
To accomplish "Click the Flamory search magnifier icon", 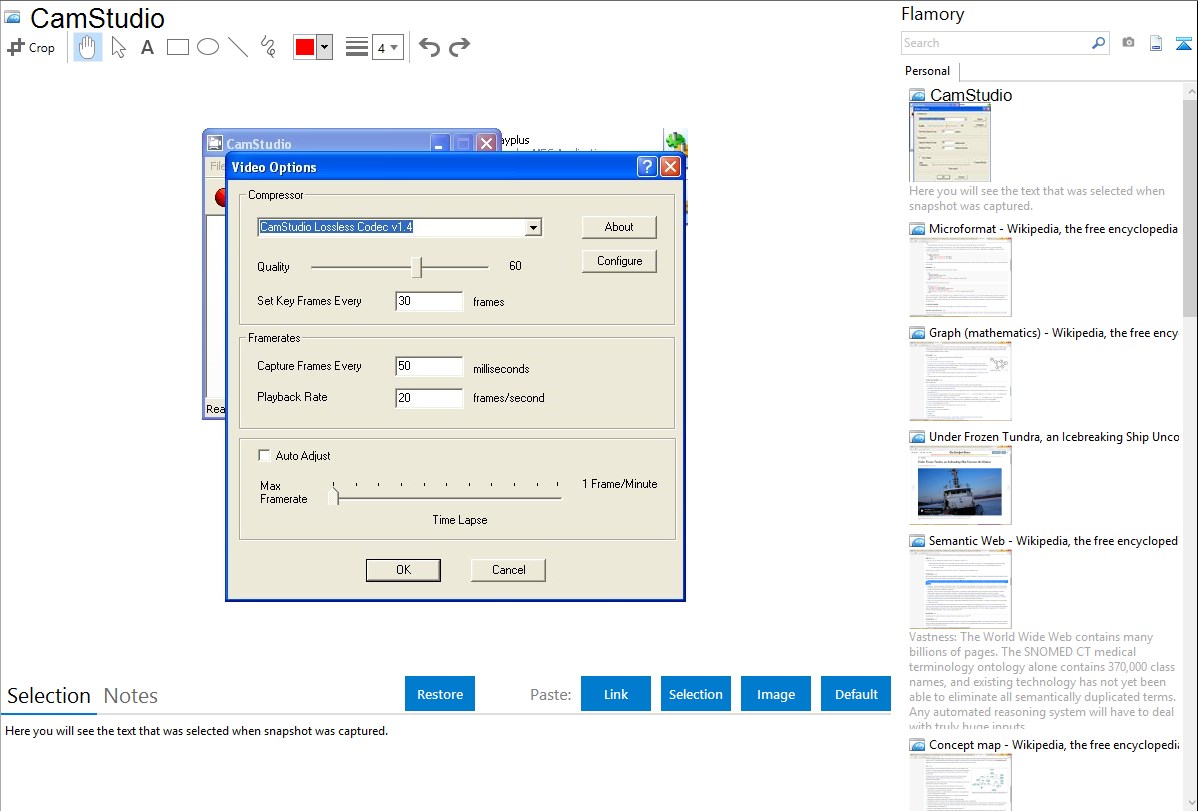I will [1099, 43].
